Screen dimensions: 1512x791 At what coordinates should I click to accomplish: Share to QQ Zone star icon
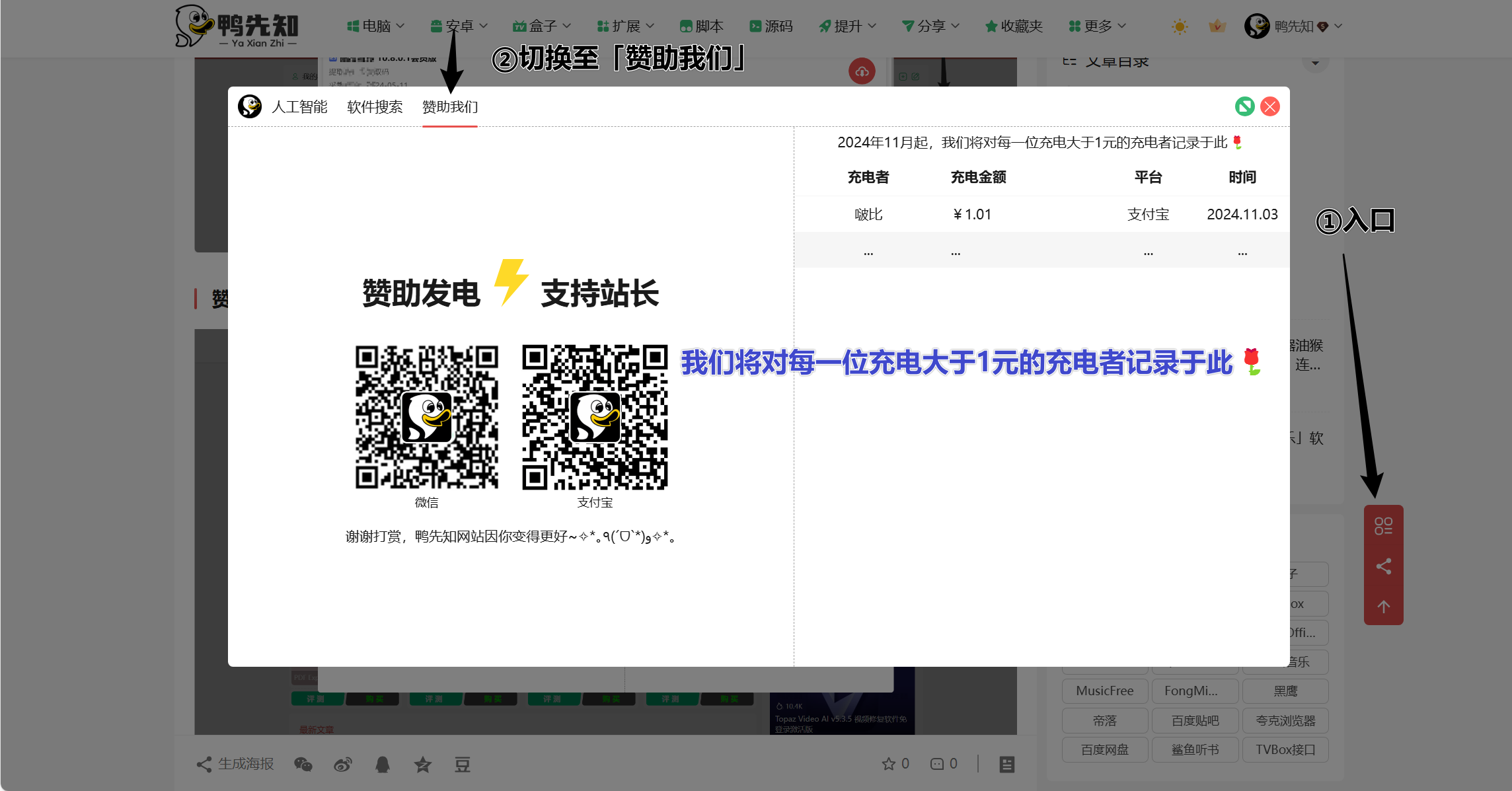pyautogui.click(x=423, y=765)
